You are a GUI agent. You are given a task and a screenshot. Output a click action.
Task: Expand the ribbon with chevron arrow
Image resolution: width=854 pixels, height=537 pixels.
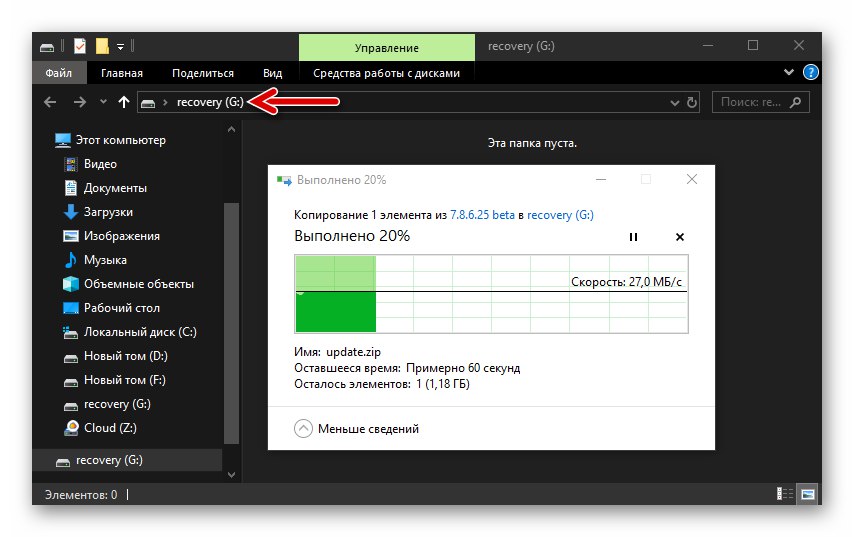tap(788, 72)
